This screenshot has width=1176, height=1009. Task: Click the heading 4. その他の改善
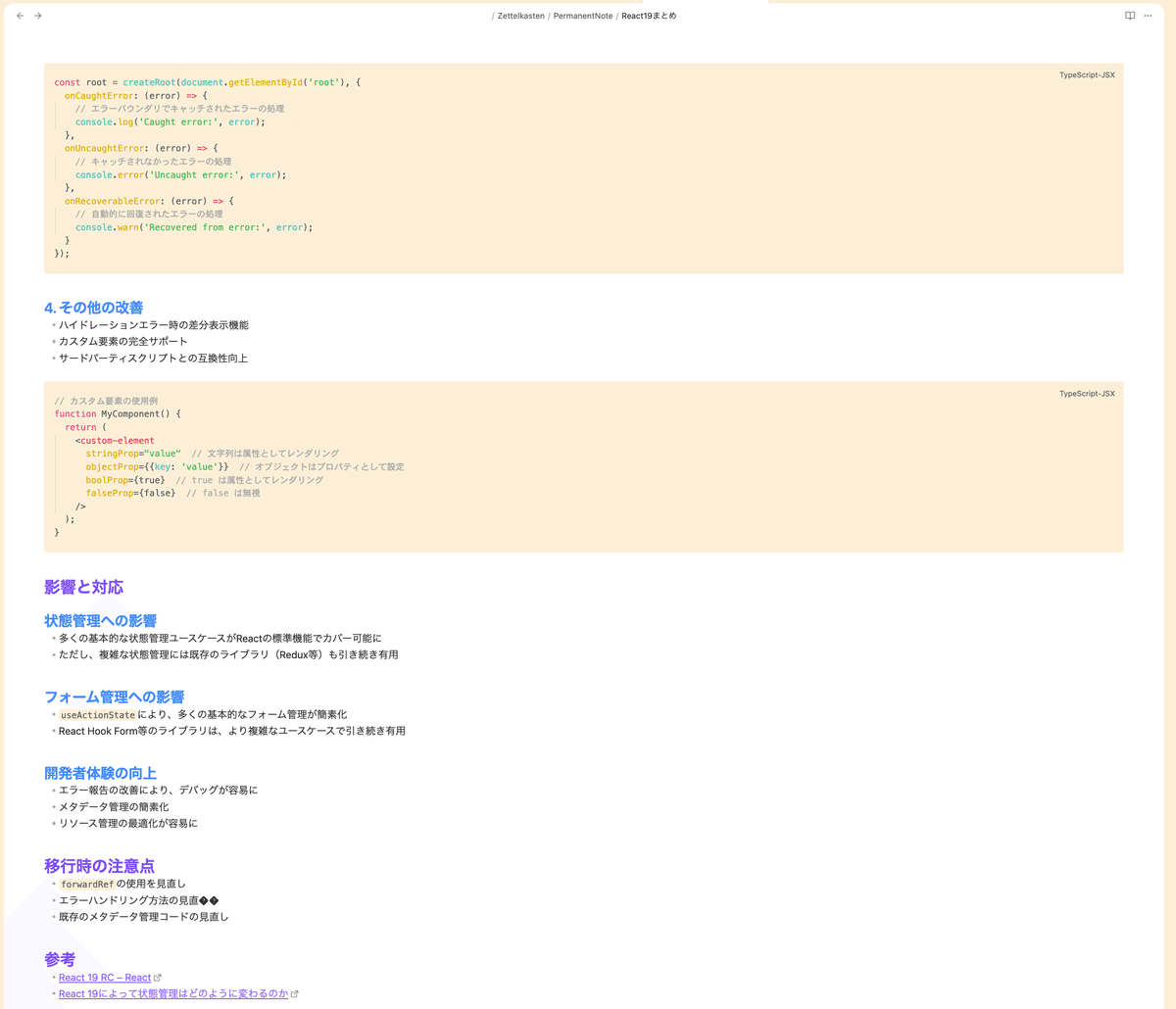[94, 308]
